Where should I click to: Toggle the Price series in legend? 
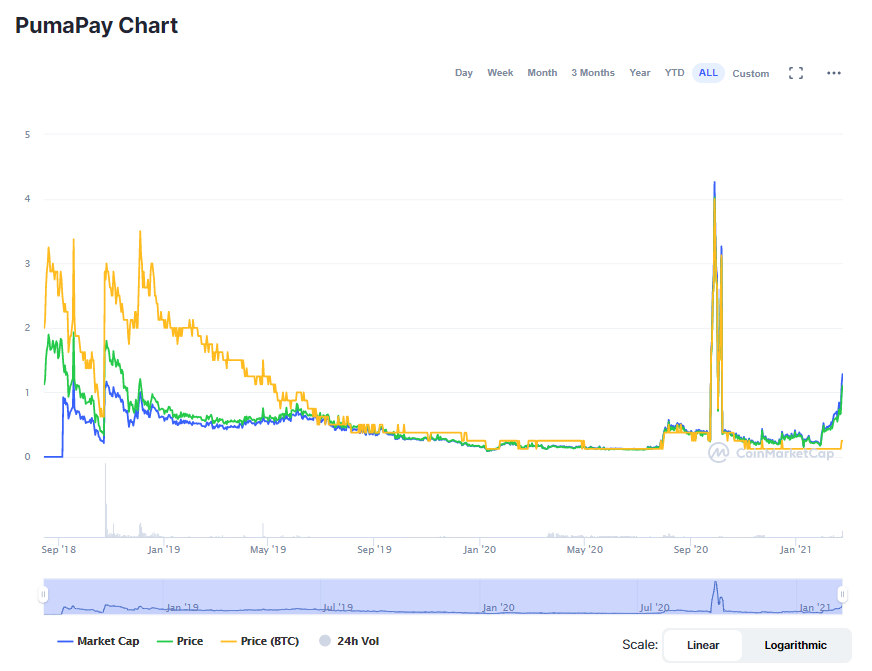(x=180, y=641)
